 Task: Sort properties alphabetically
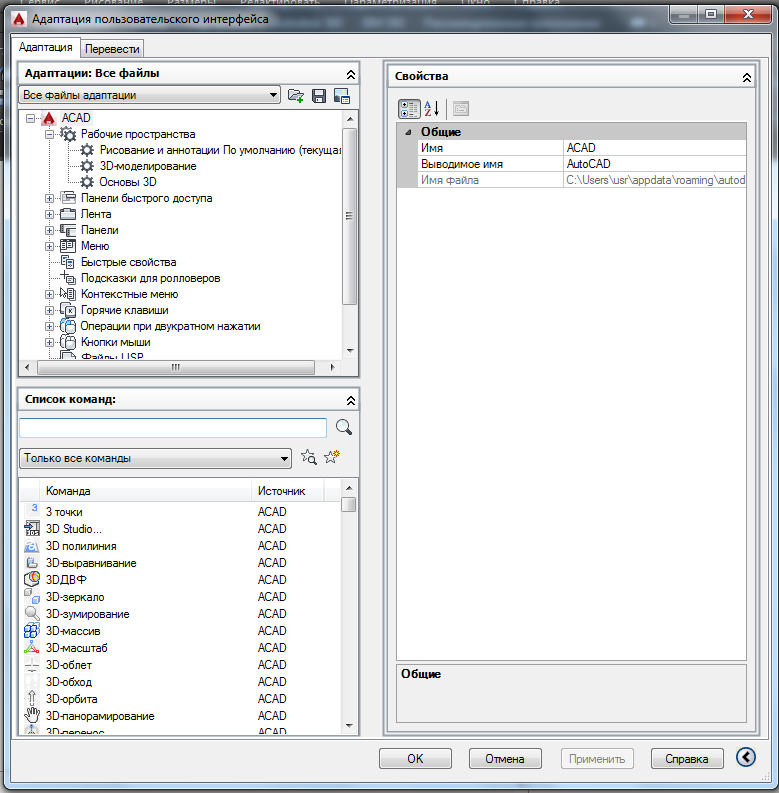tap(431, 109)
